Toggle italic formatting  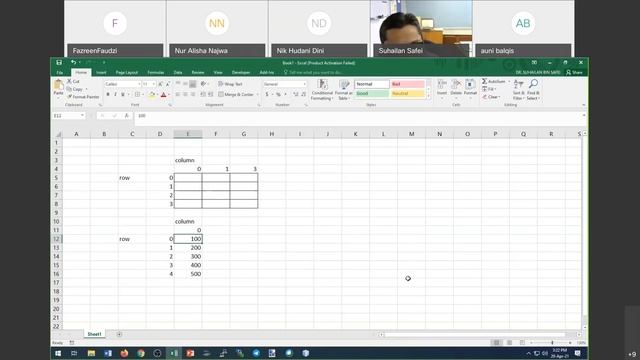[115, 95]
